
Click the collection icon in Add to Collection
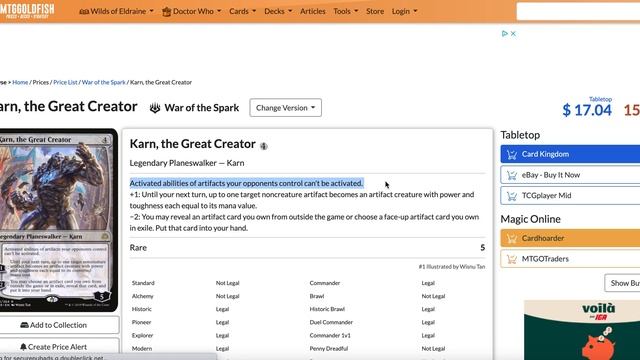tap(24, 325)
